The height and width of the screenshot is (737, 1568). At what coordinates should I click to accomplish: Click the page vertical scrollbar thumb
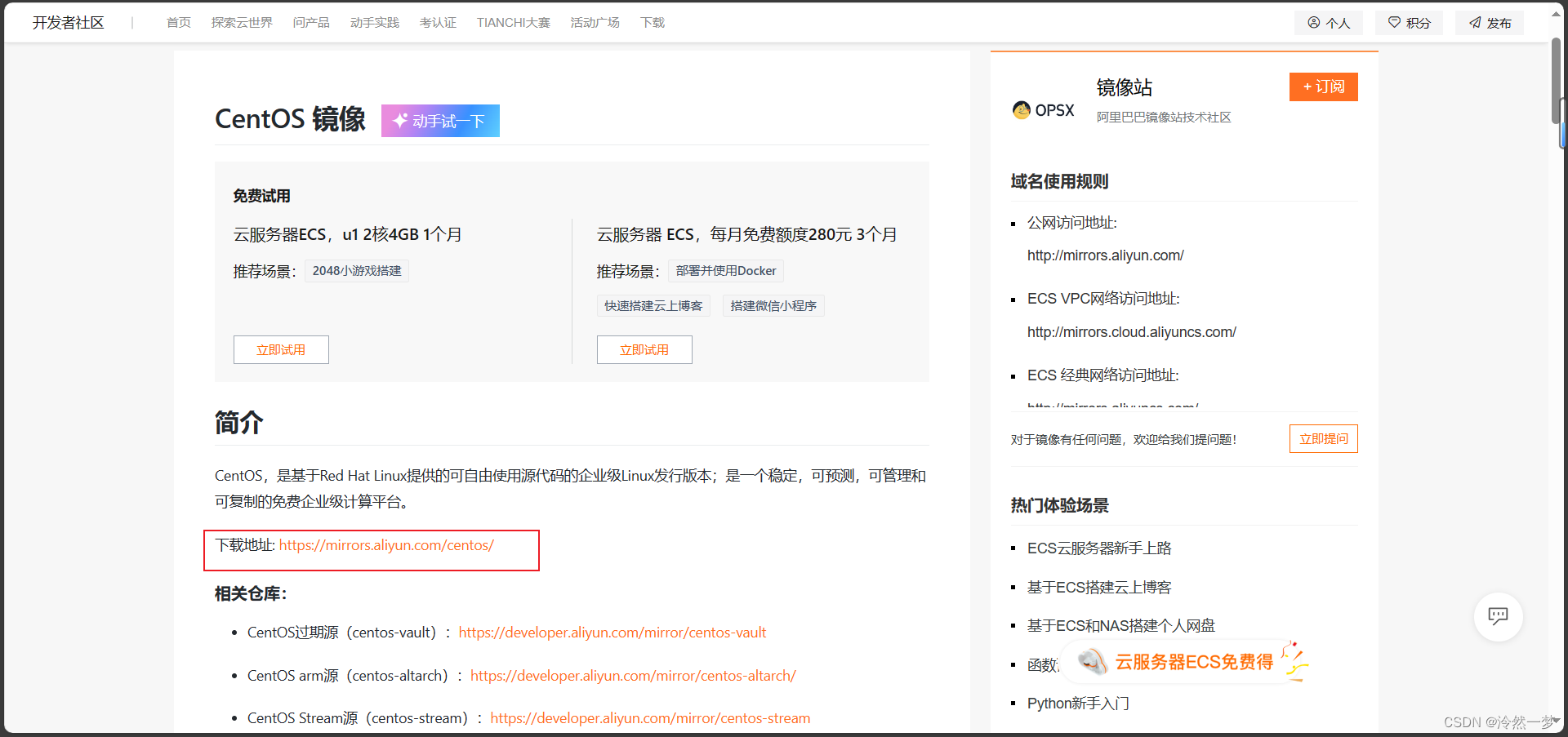click(1557, 82)
